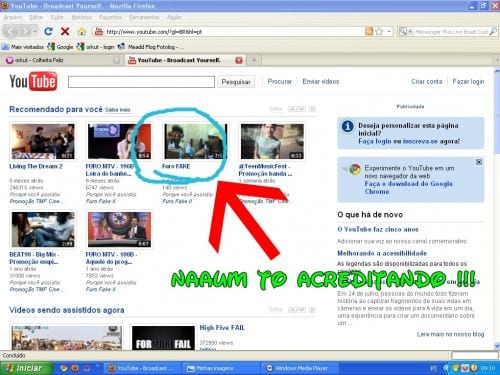Click the back navigation arrow
The image size is (500, 375).
point(11,32)
